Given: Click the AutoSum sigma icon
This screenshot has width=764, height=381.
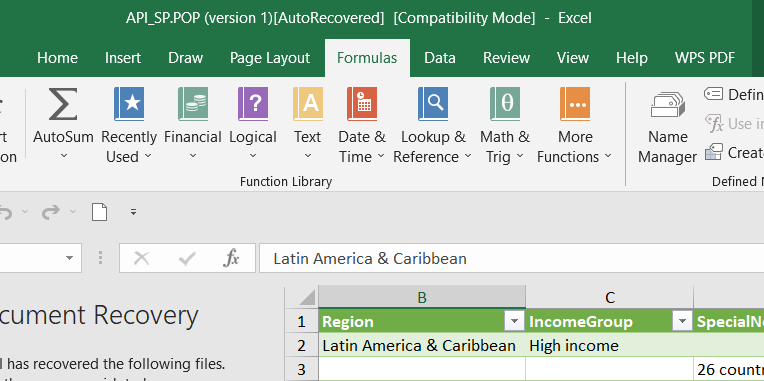Looking at the screenshot, I should point(63,104).
